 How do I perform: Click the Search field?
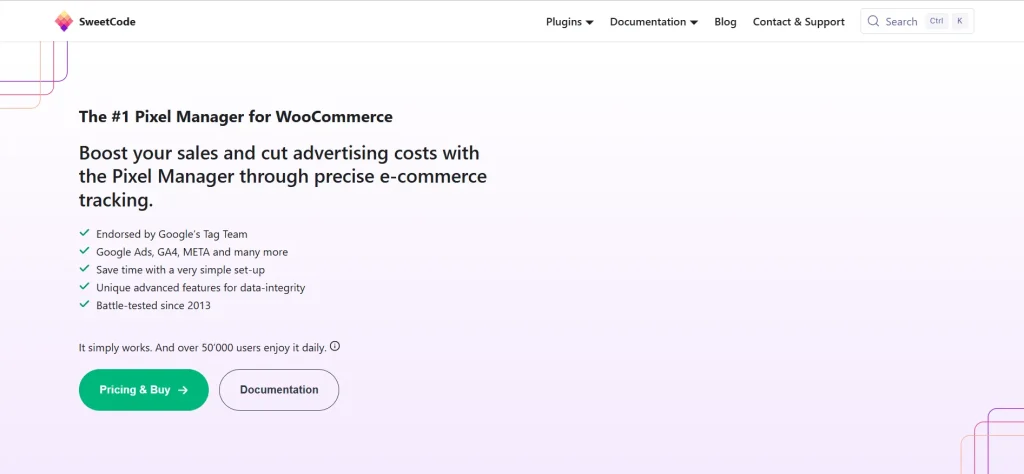917,21
